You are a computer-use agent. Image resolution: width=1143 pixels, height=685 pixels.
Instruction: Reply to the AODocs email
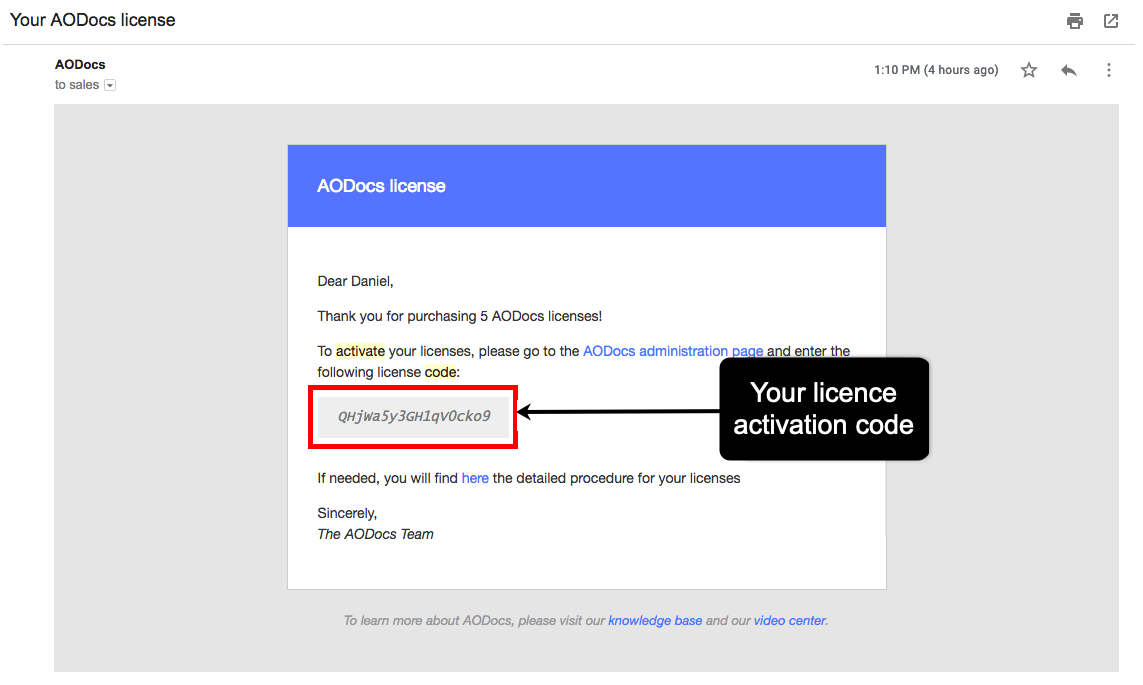click(x=1069, y=70)
